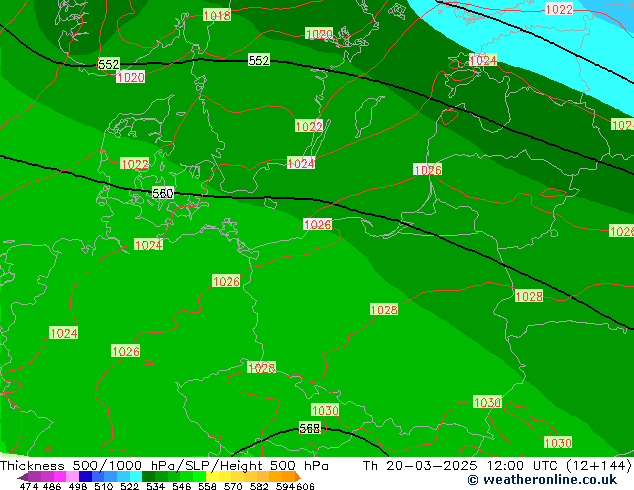Viewport: 634px width, 490px height.
Task: Click the left purple arrow tip of legend
Action: [22, 477]
